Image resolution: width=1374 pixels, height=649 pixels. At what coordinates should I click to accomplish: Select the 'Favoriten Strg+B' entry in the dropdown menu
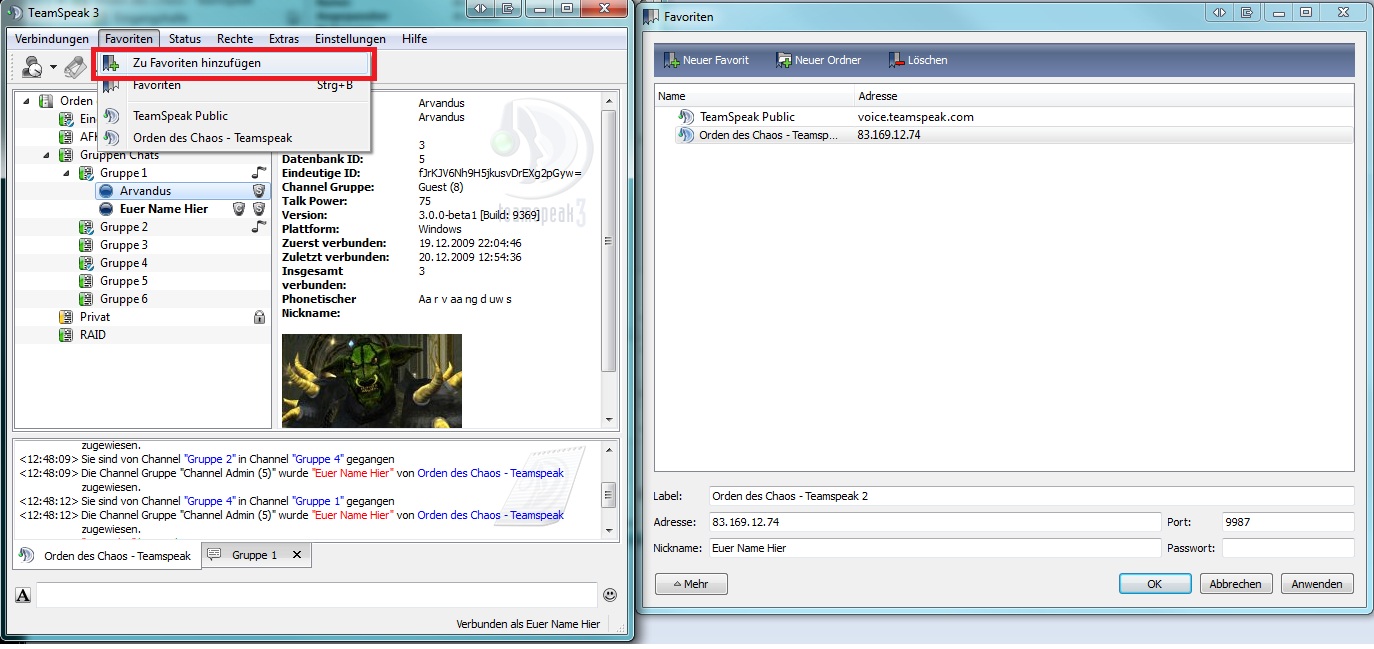click(234, 86)
